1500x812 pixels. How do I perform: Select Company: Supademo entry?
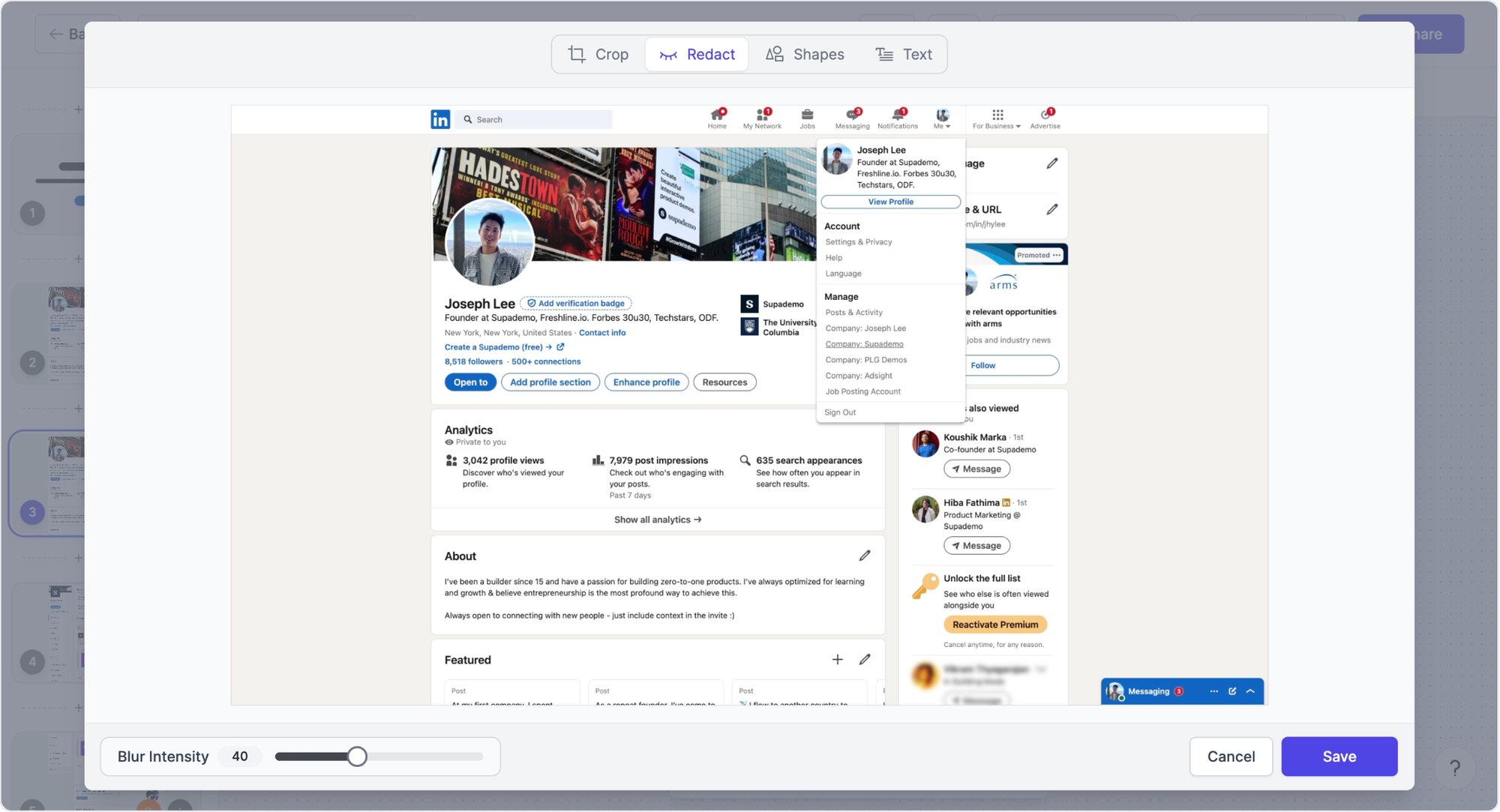tap(864, 344)
